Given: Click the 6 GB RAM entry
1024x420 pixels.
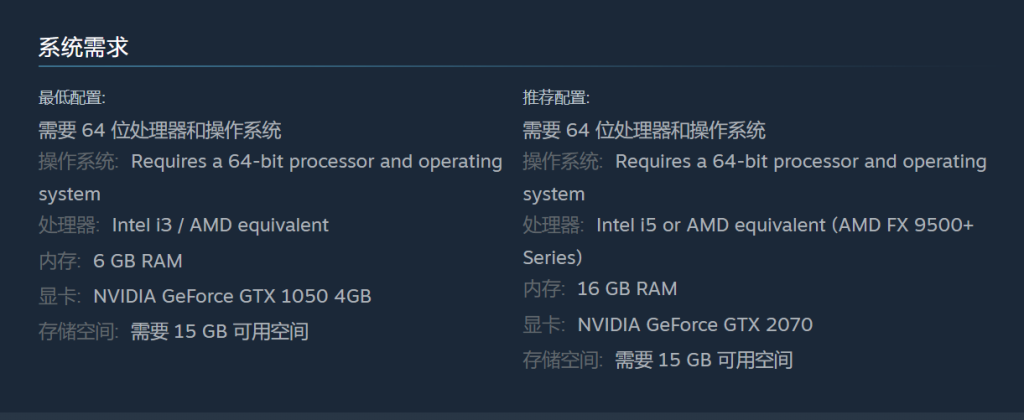Looking at the screenshot, I should pos(138,261).
